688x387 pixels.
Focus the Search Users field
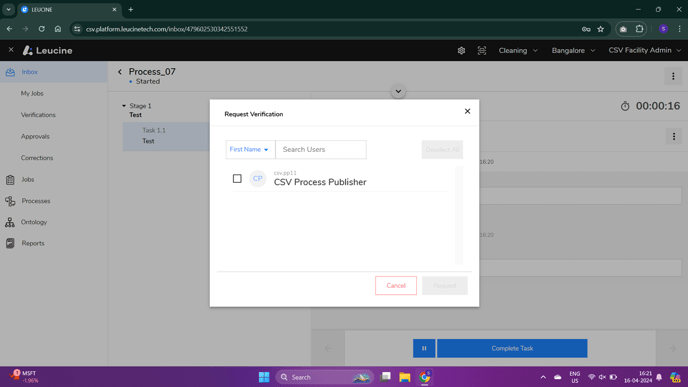click(321, 150)
